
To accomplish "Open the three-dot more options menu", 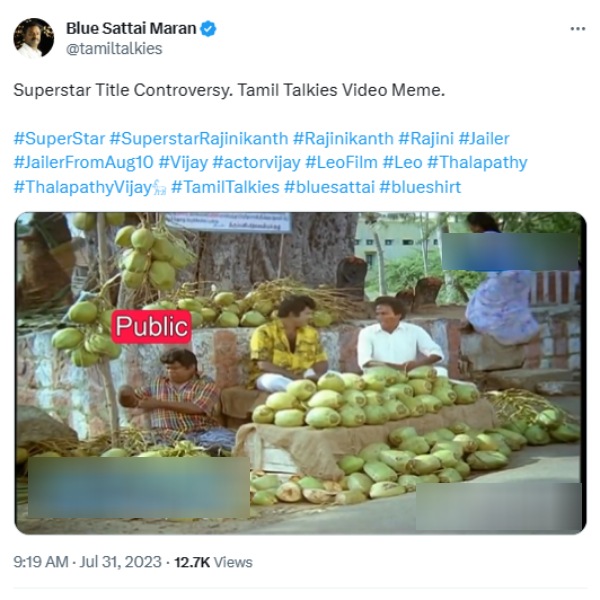I will pyautogui.click(x=577, y=29).
